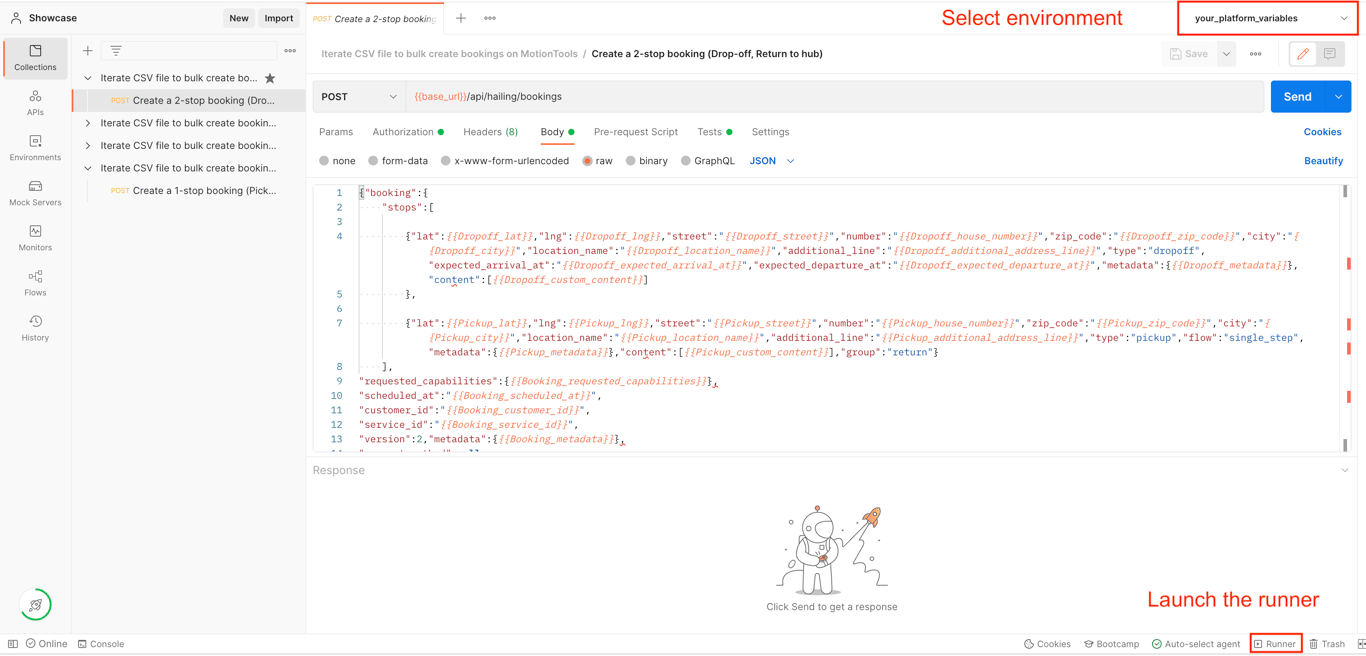Click the Online status indicator
Screen dimensions: 1366x656
pos(47,644)
